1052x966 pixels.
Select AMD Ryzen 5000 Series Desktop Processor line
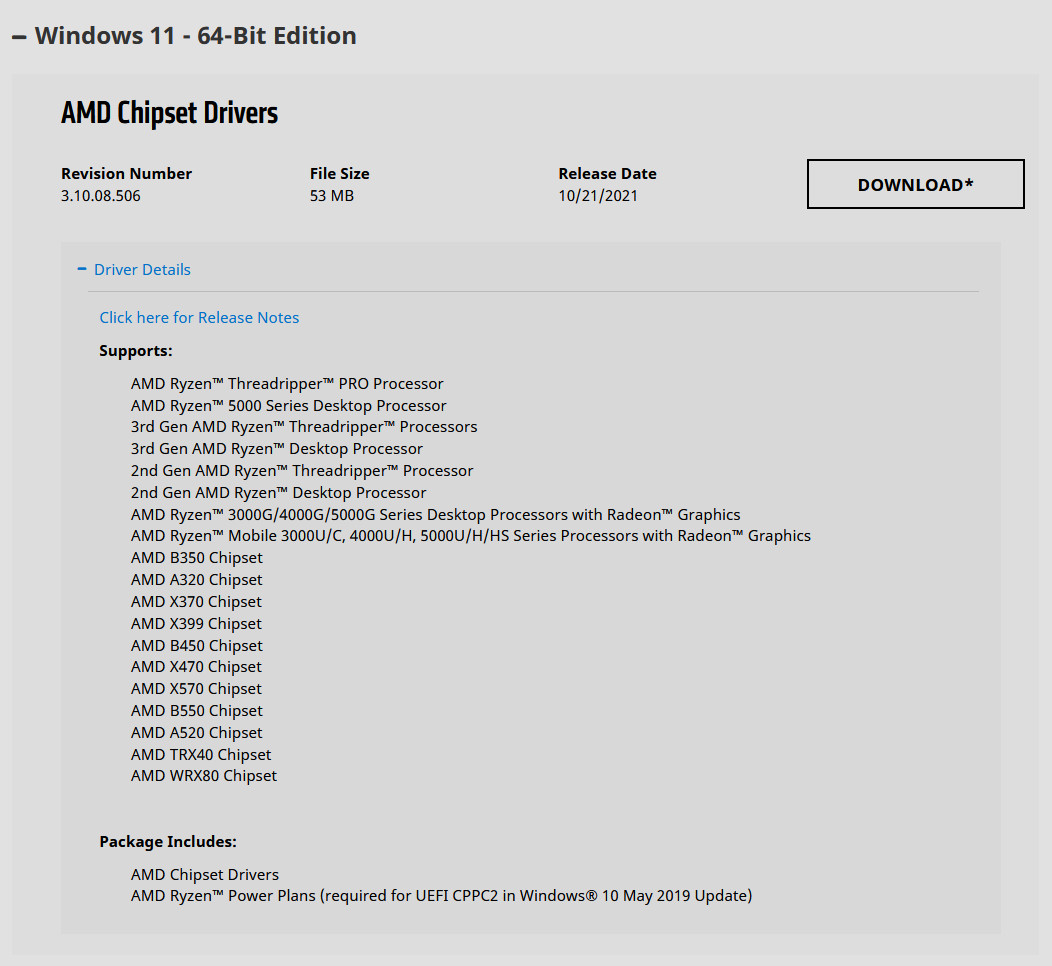click(288, 406)
